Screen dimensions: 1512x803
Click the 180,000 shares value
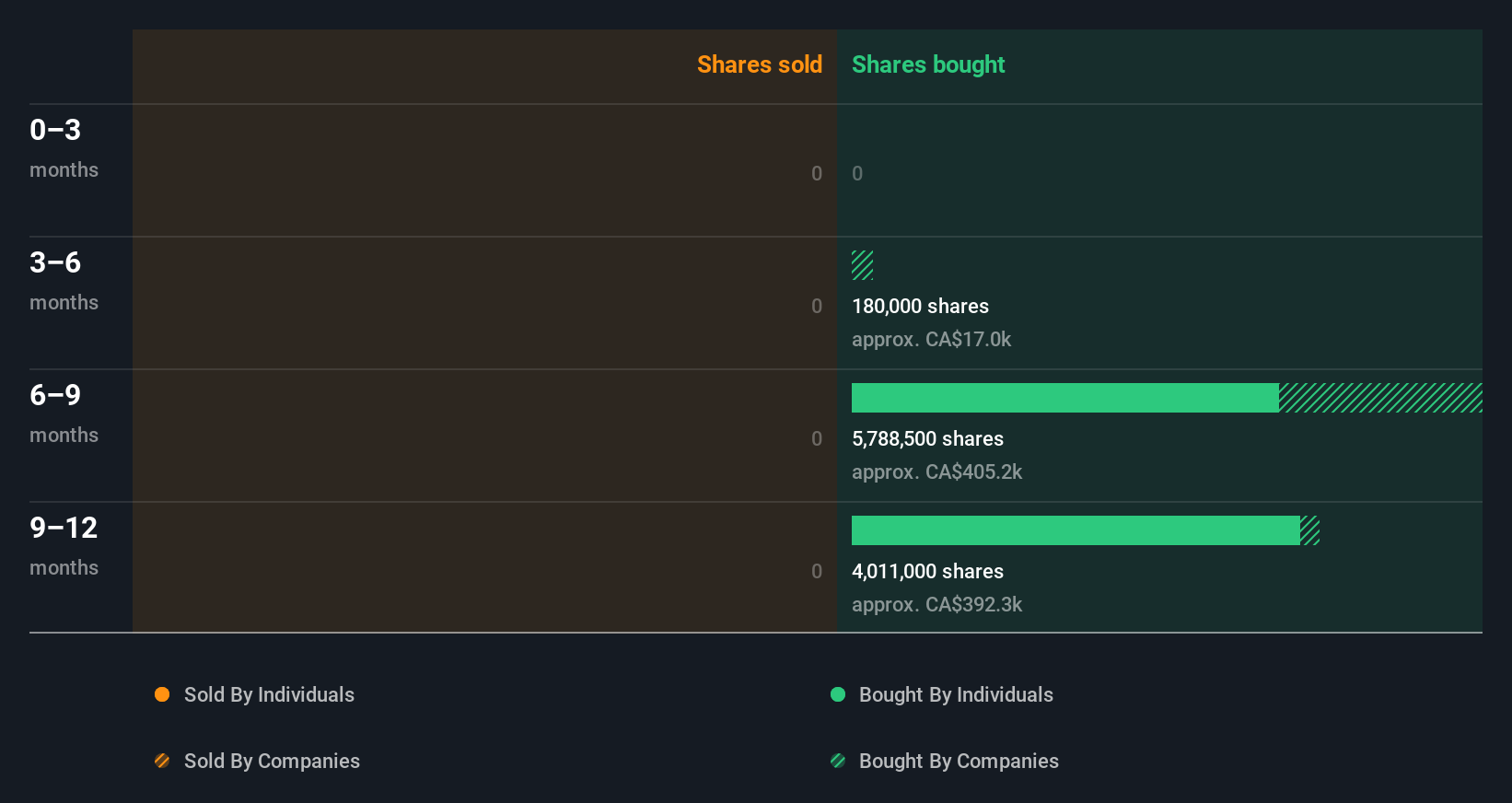(920, 307)
